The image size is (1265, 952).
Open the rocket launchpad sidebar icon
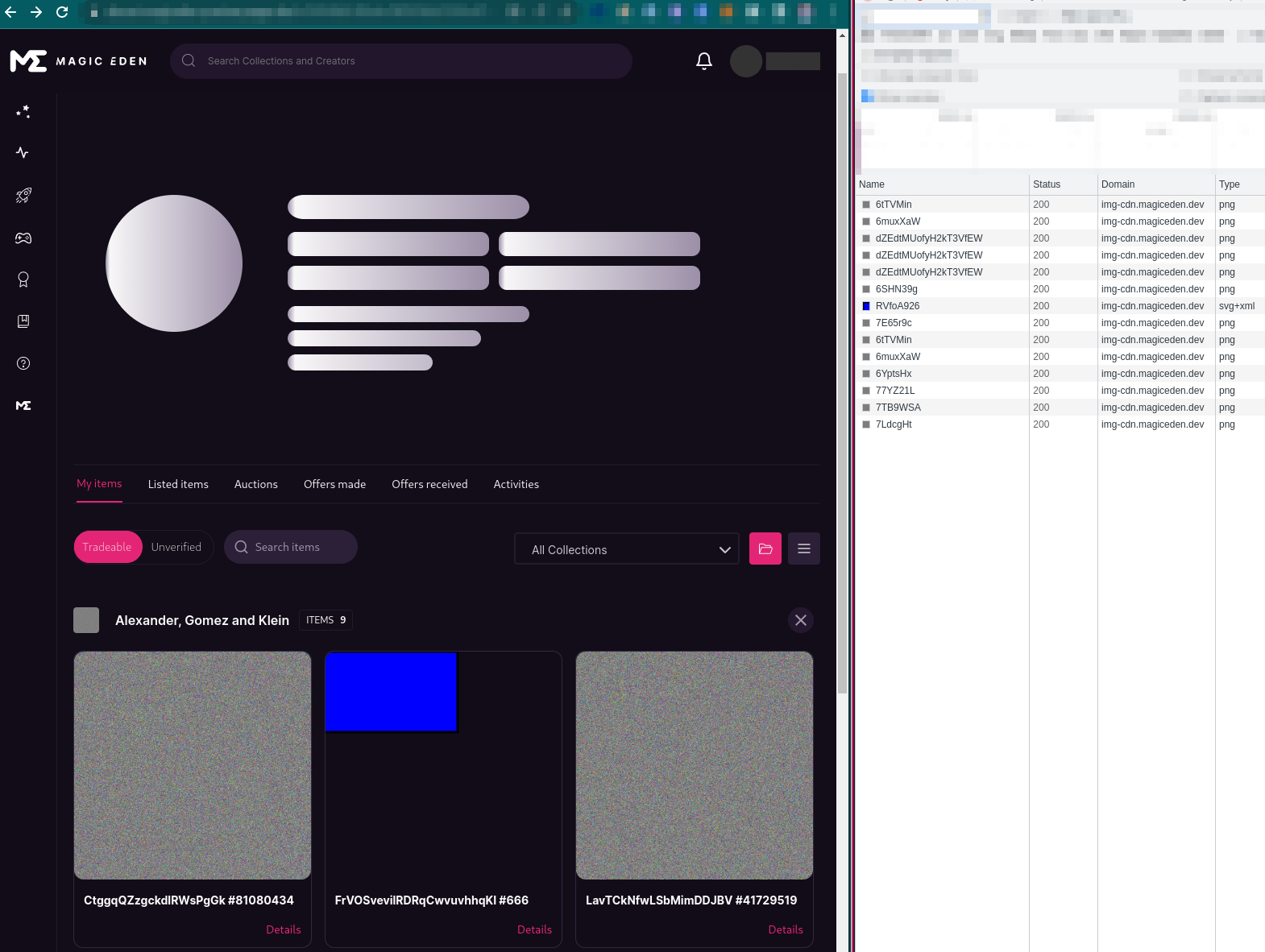(23, 196)
